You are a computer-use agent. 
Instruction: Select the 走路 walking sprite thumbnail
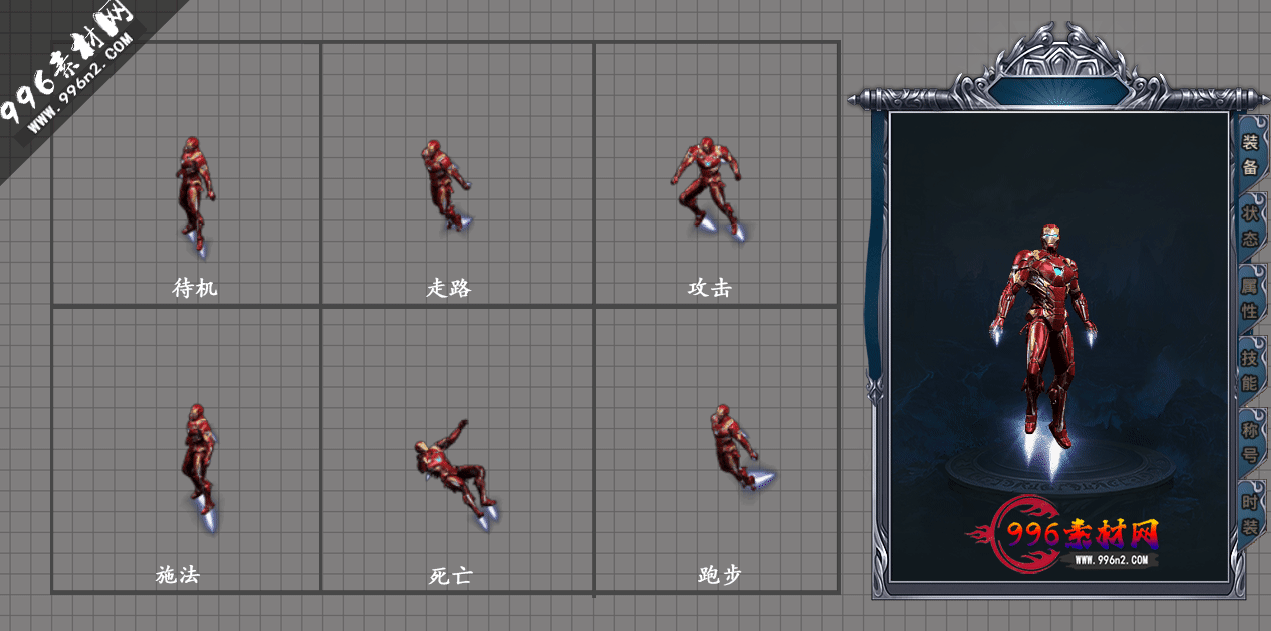pos(445,186)
